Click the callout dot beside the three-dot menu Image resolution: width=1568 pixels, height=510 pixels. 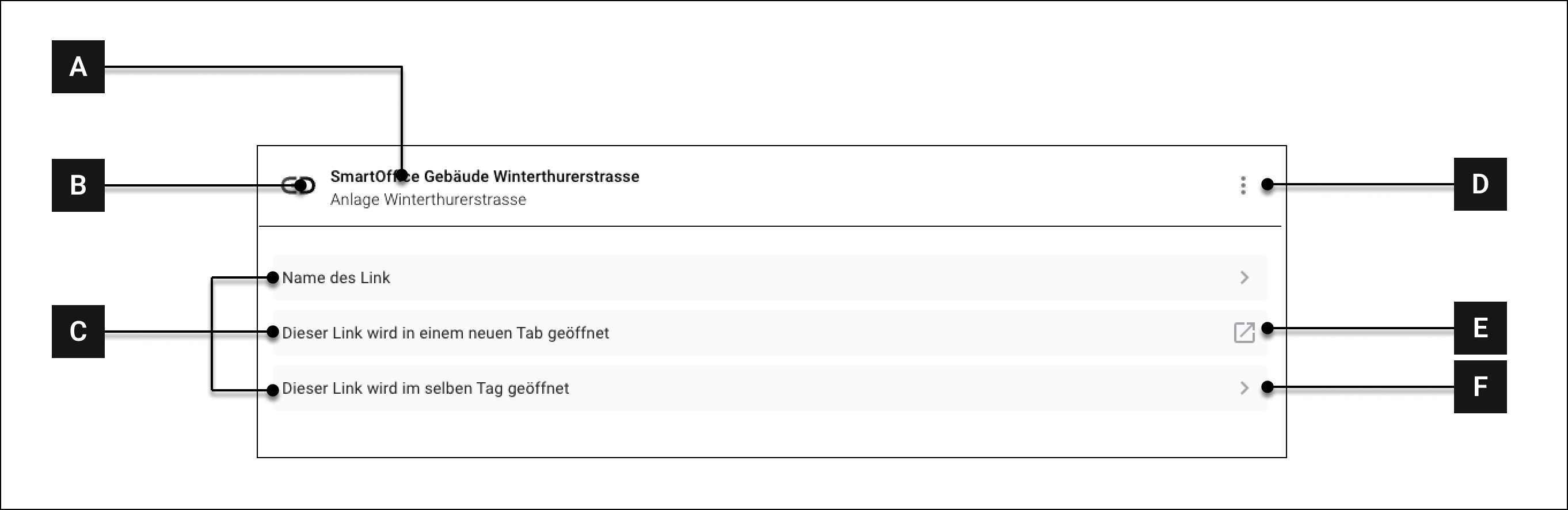(1268, 184)
